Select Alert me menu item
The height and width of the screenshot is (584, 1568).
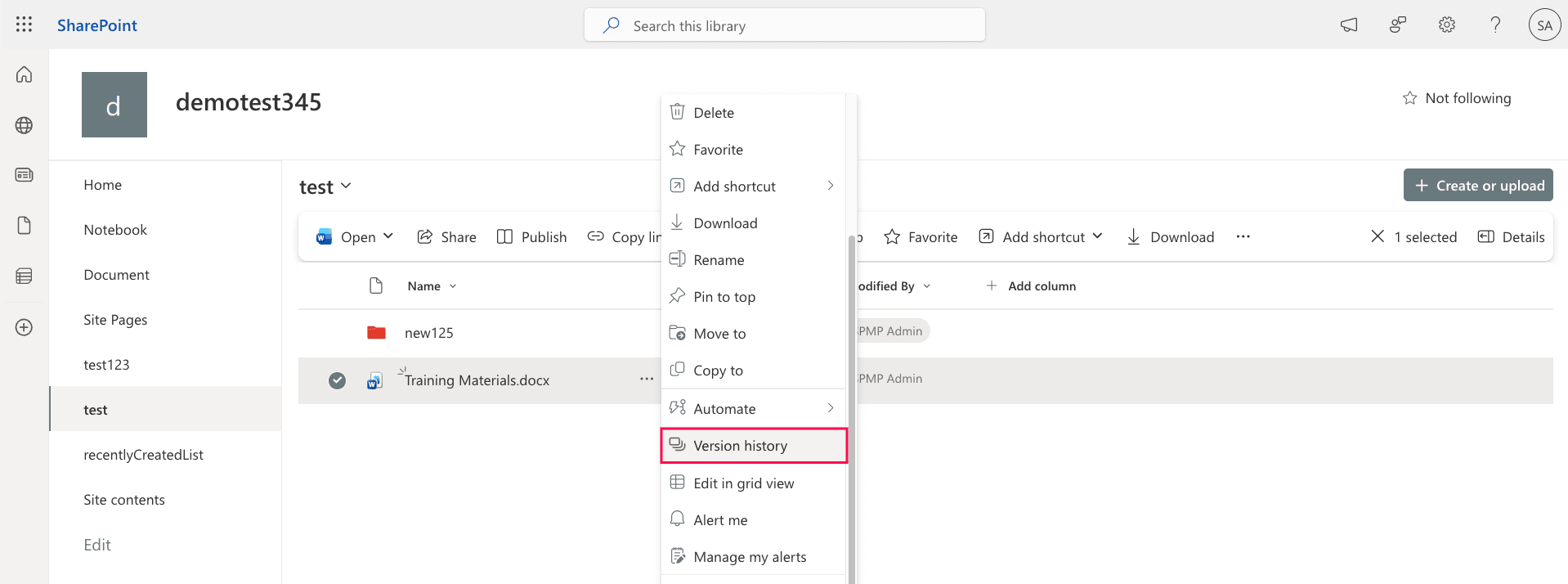coord(753,520)
